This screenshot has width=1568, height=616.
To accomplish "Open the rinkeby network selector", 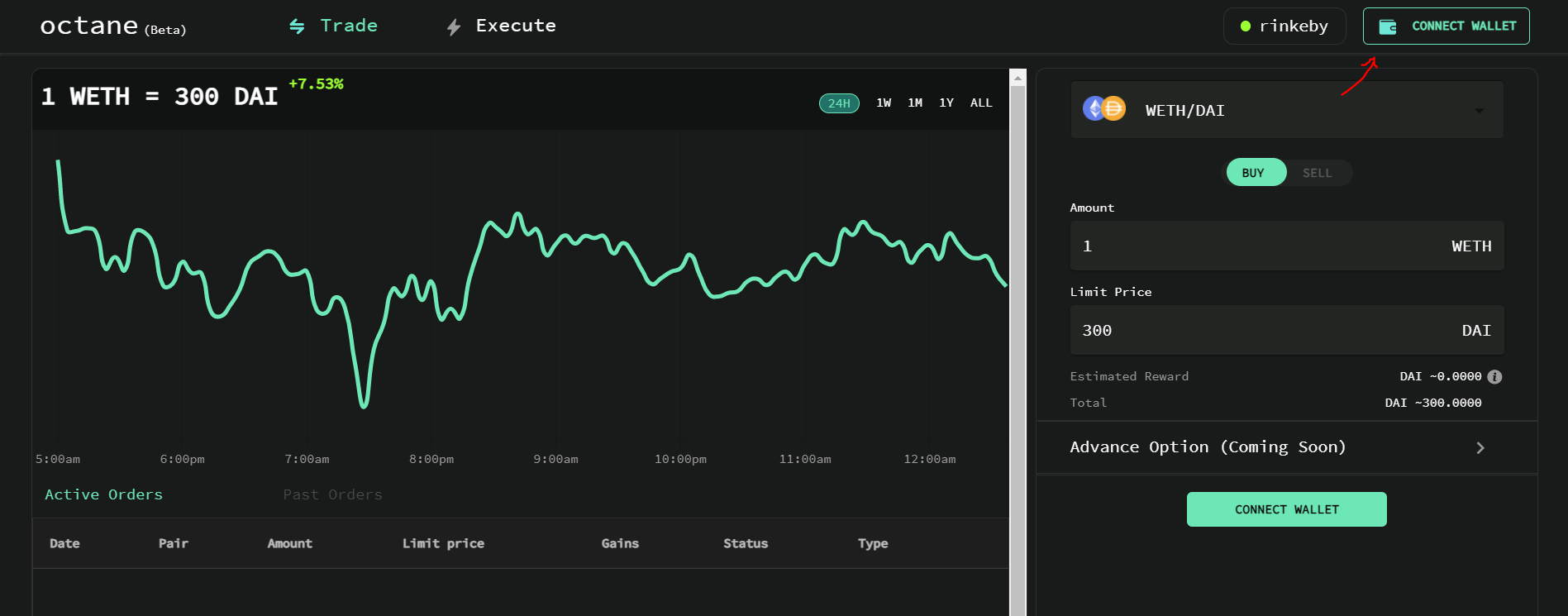I will 1284,26.
